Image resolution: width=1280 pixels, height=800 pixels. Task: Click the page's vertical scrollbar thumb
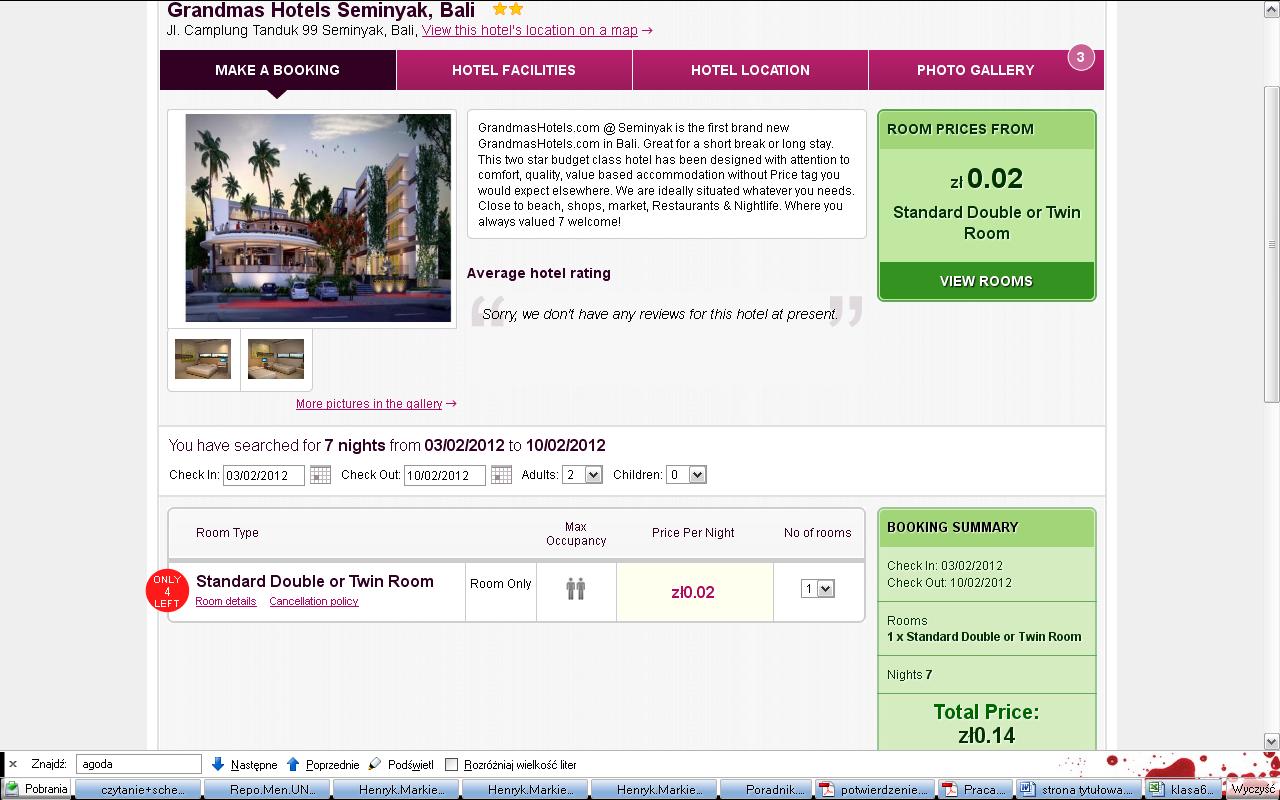1272,245
